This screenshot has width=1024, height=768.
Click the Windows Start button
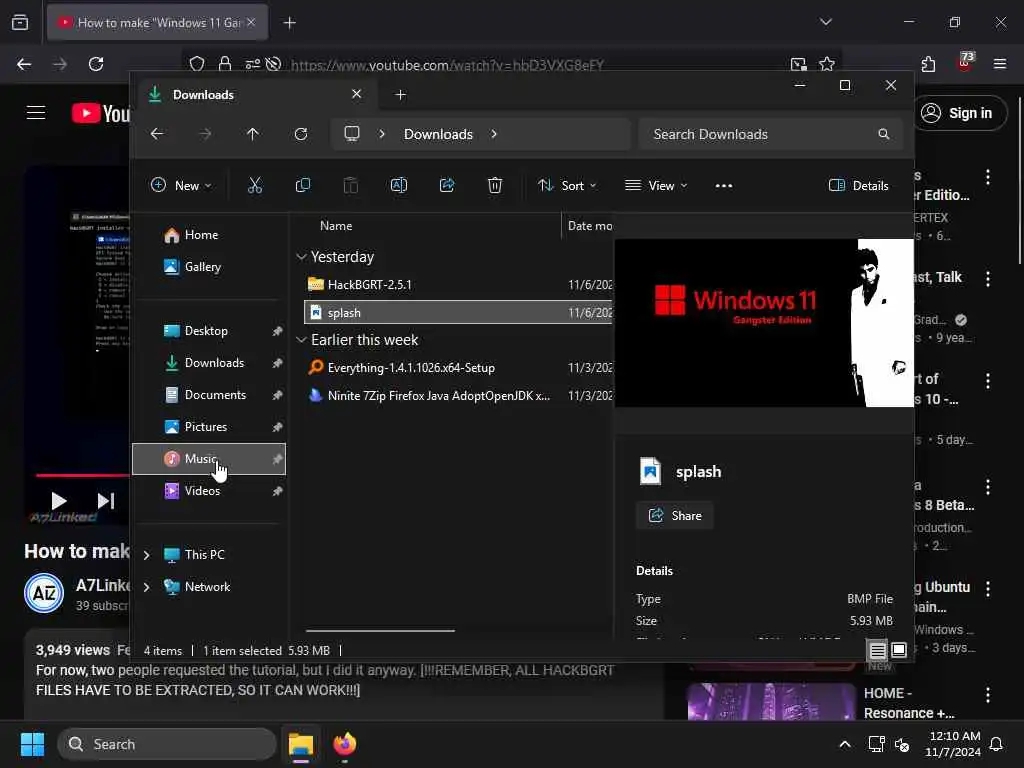click(32, 744)
